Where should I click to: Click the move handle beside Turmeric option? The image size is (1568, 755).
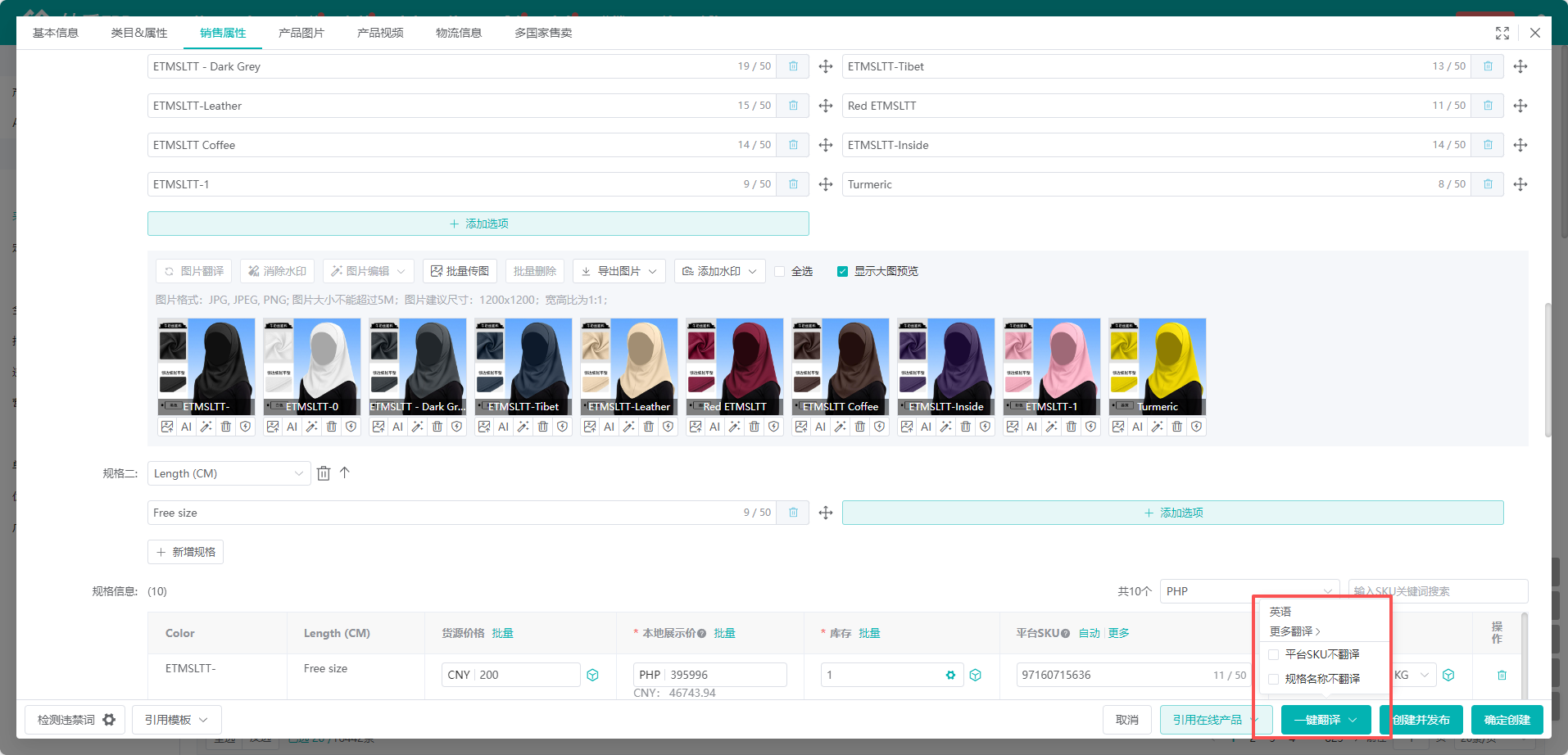1520,184
